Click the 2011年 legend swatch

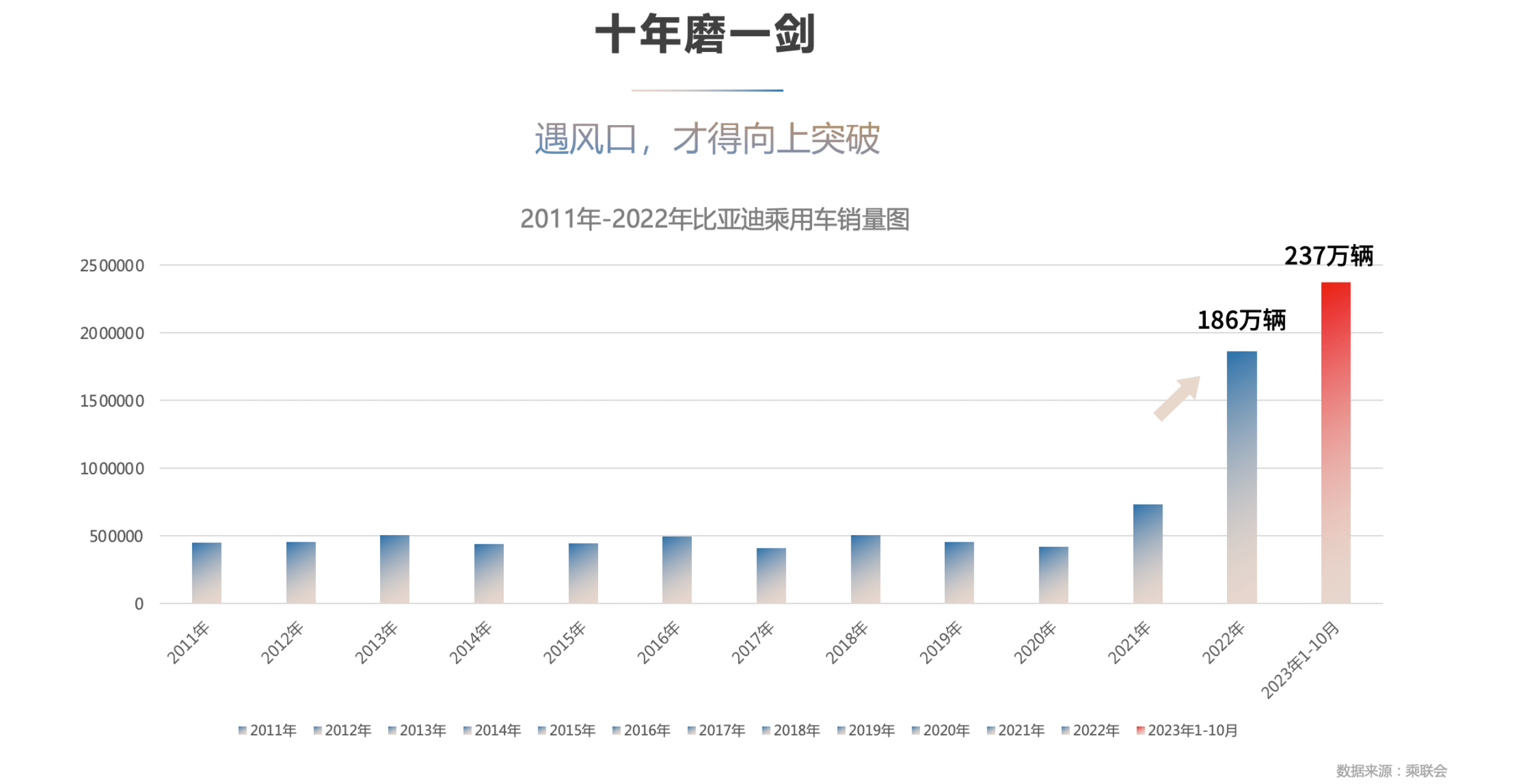click(242, 730)
